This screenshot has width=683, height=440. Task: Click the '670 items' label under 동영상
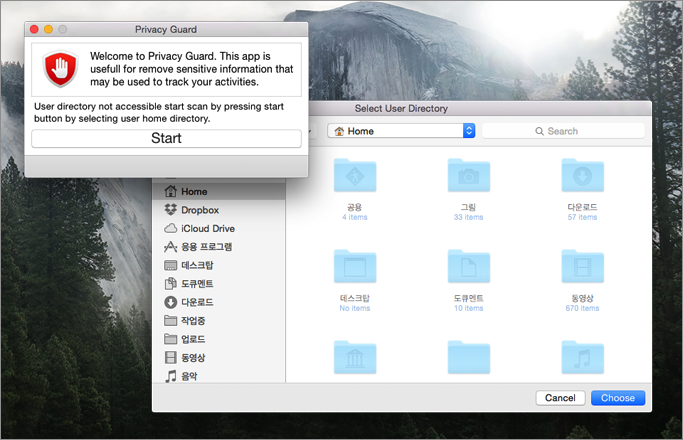coord(582,308)
